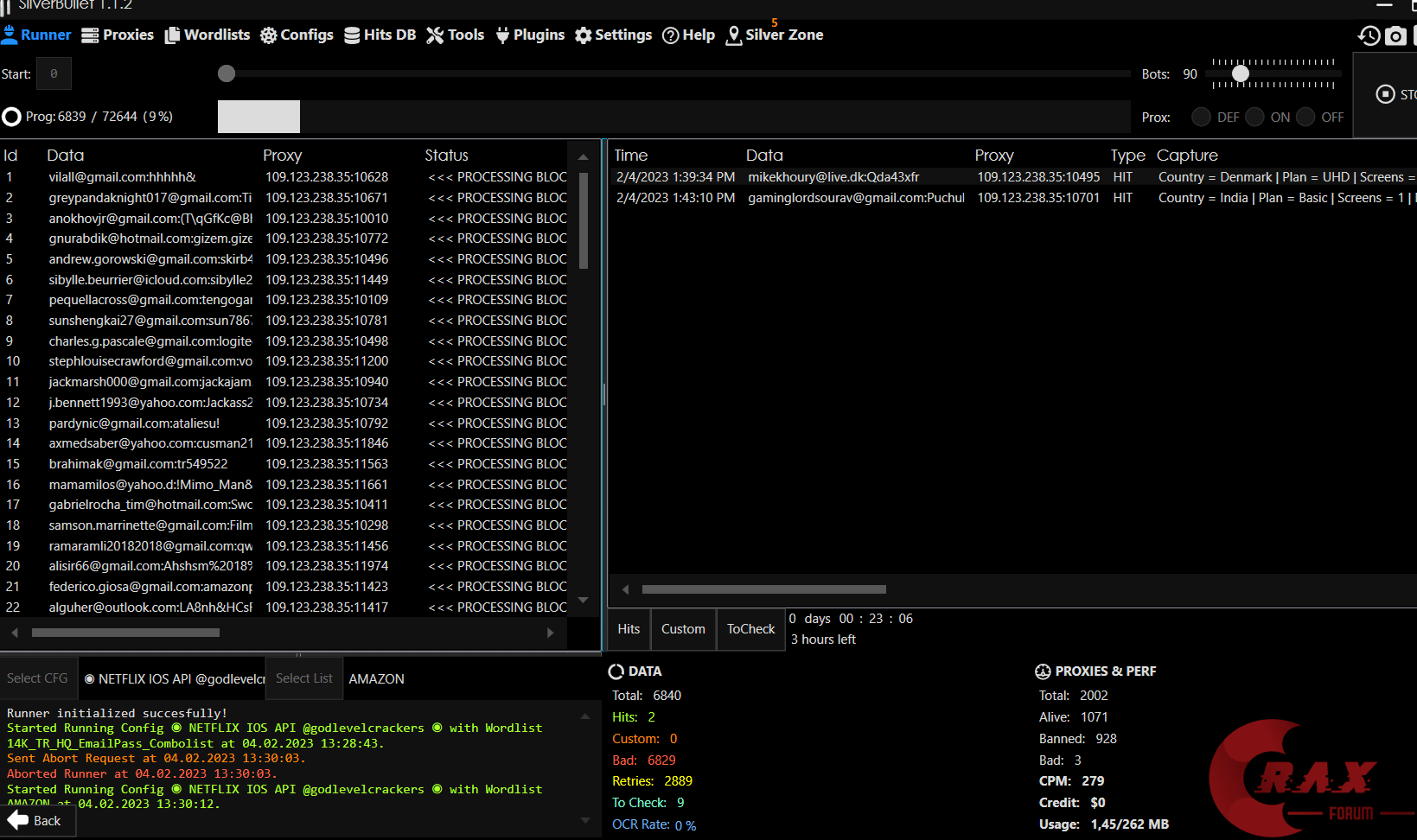
Task: Open the ToCheck tab
Action: 750,629
